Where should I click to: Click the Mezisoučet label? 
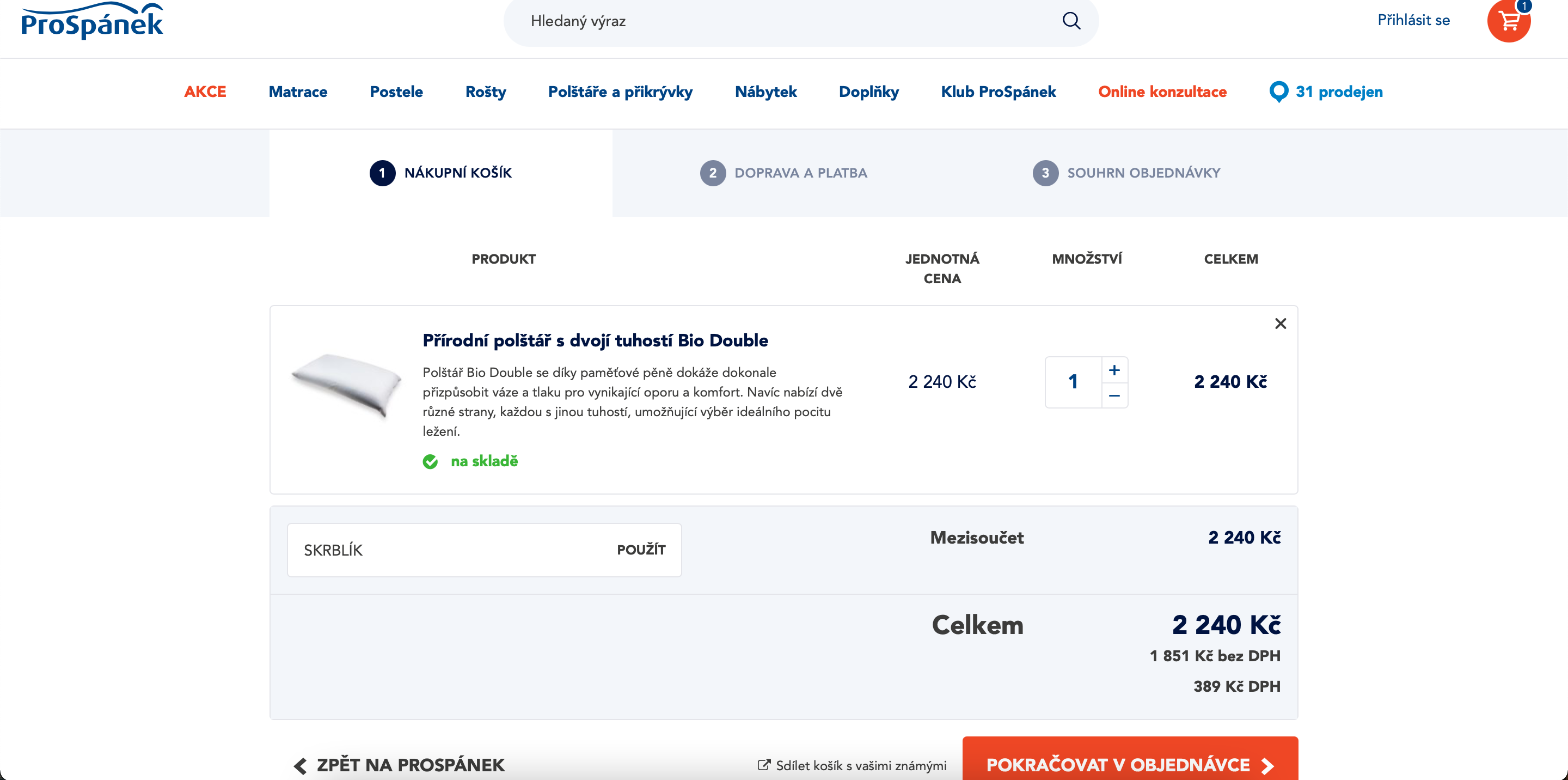point(977,538)
